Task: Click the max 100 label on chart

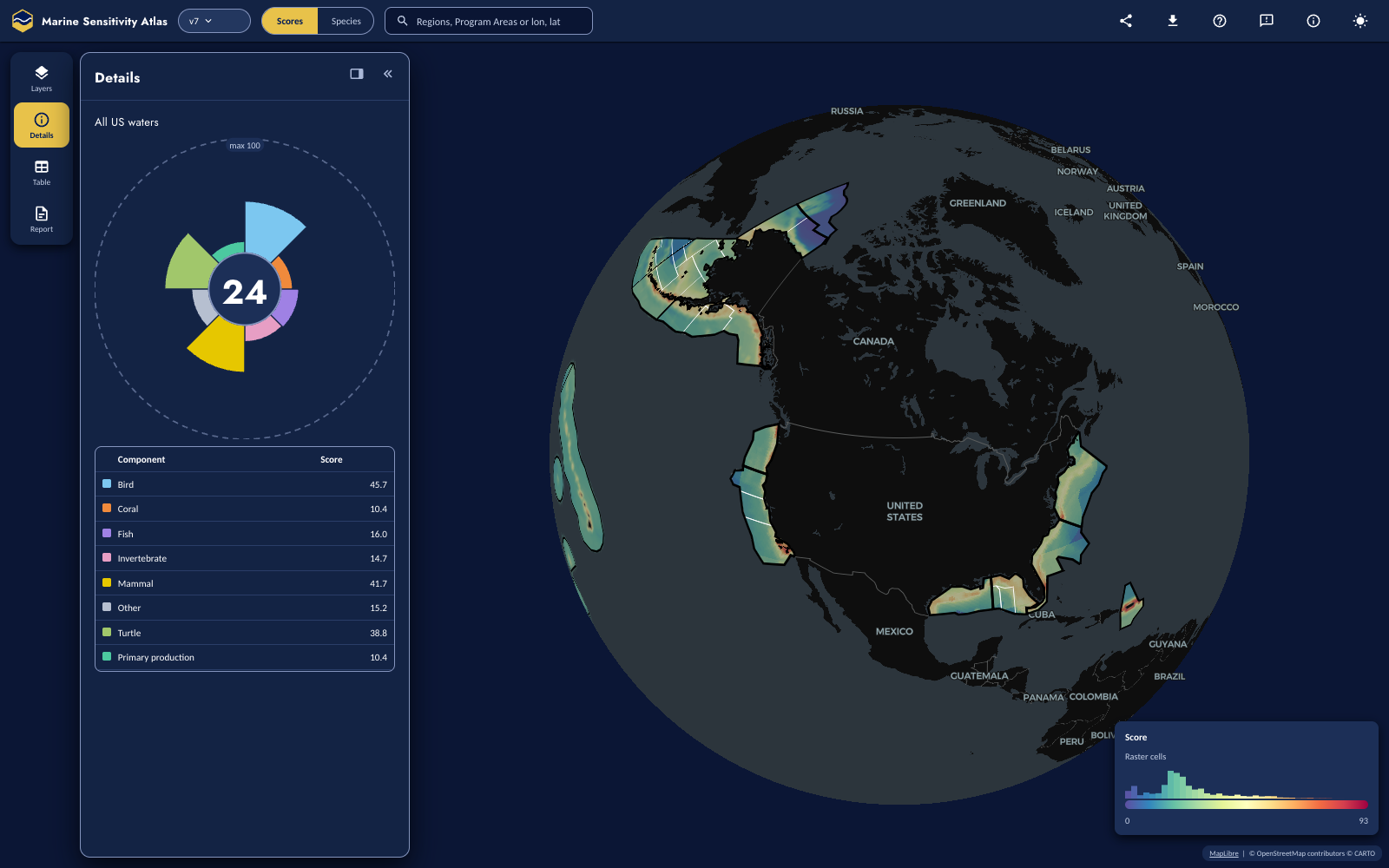Action: [245, 146]
